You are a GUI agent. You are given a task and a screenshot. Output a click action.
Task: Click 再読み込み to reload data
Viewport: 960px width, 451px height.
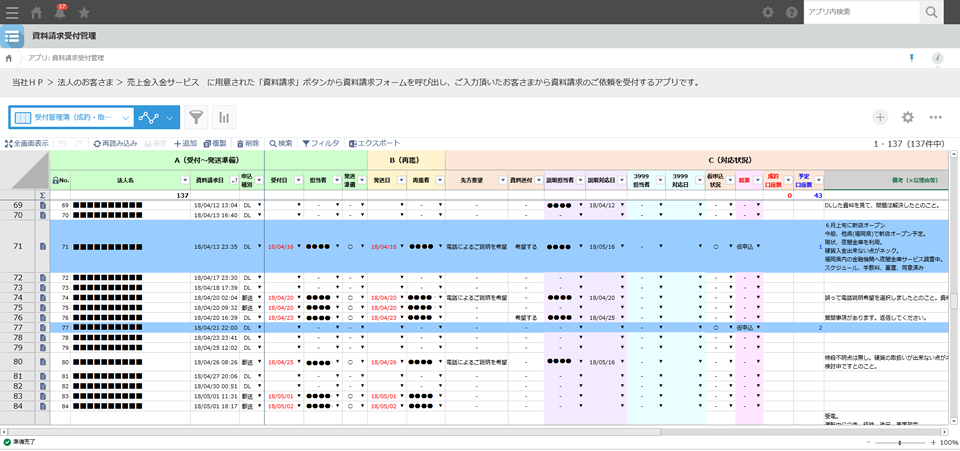click(115, 144)
